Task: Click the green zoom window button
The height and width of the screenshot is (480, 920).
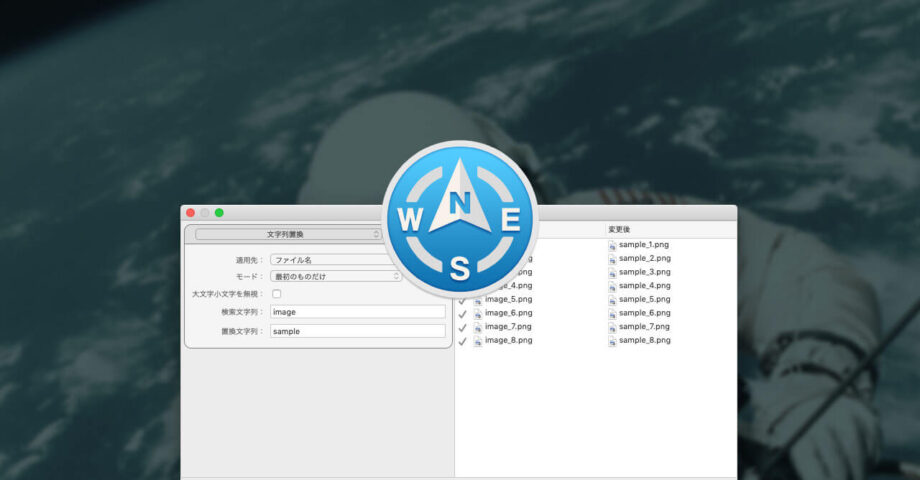Action: pyautogui.click(x=219, y=213)
